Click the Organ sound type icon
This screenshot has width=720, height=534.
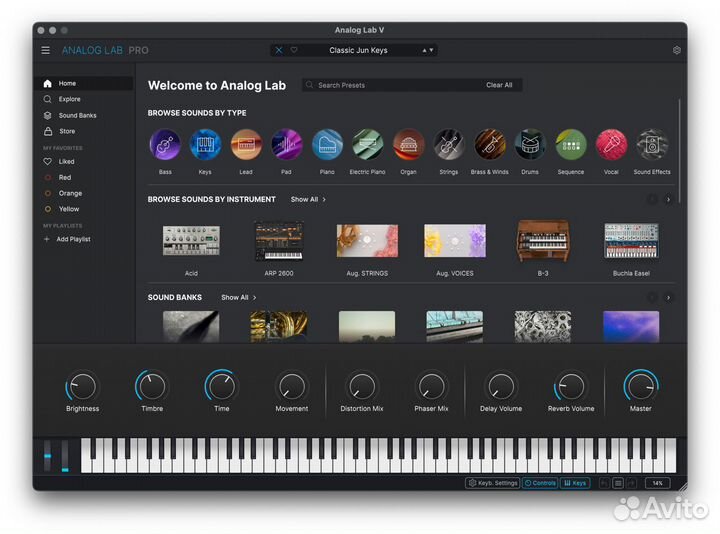coord(408,145)
